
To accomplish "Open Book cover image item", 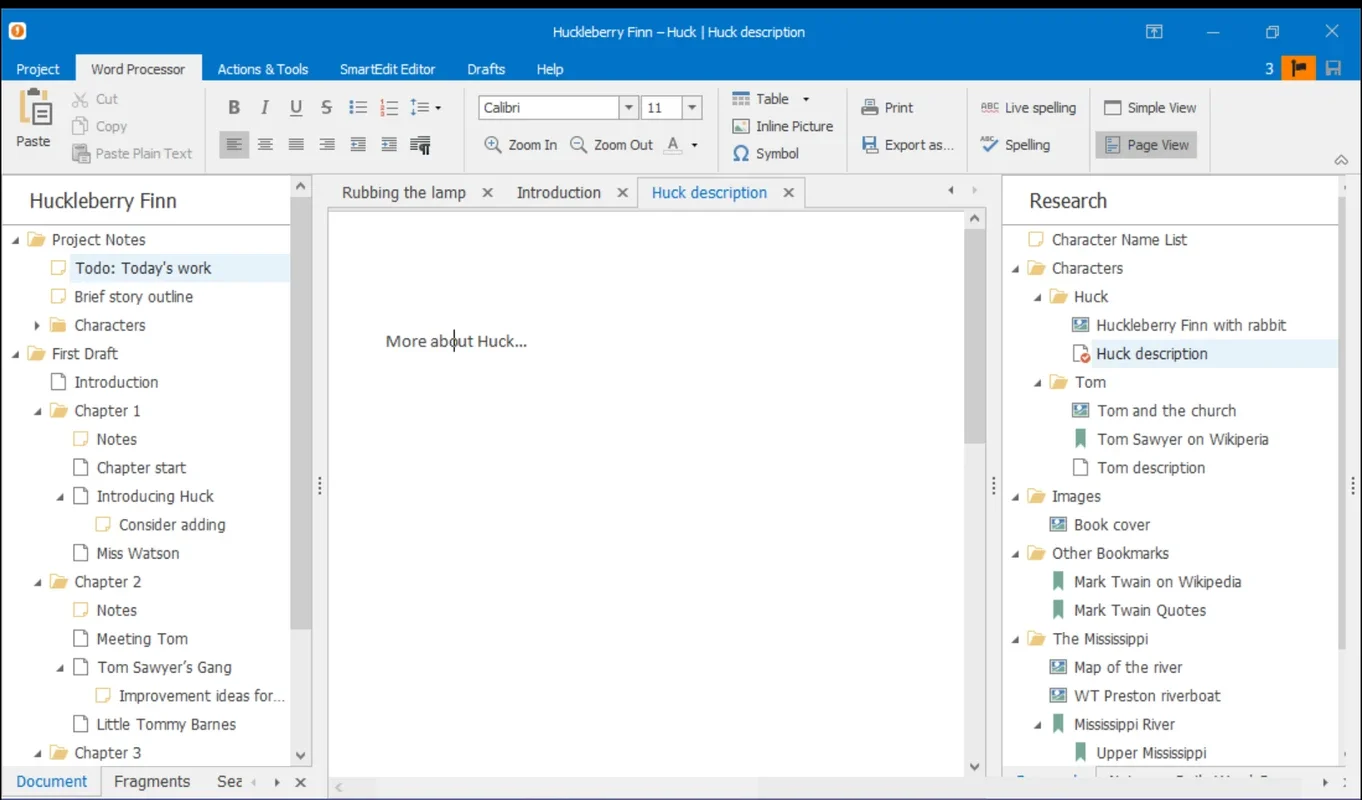I will 1111,525.
